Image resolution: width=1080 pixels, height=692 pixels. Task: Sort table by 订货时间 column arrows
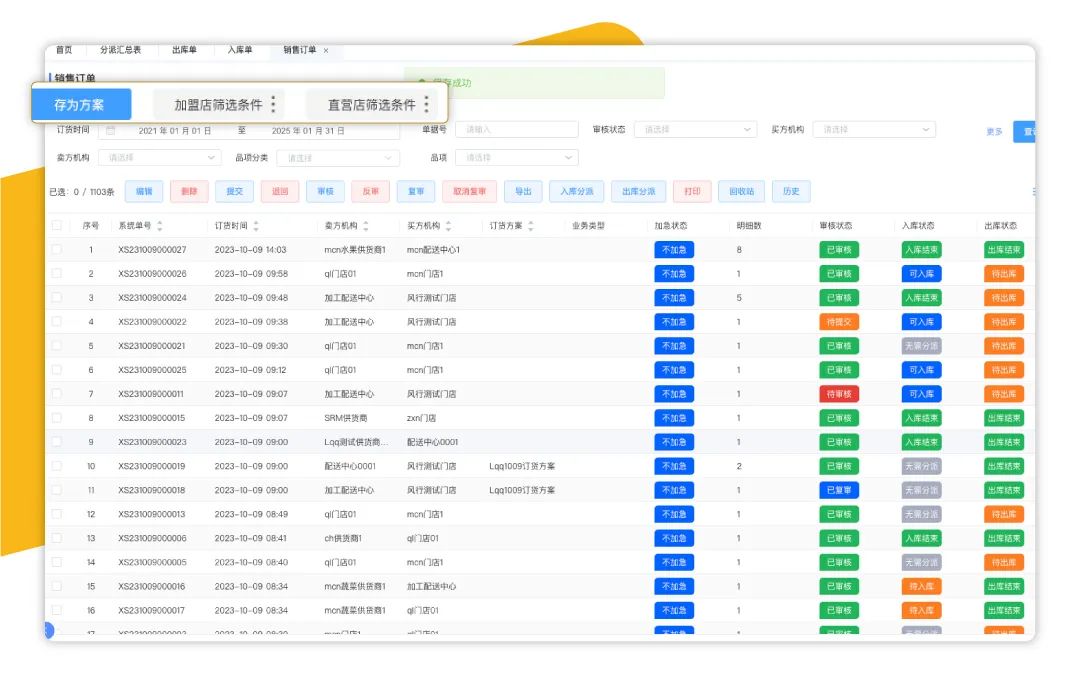(256, 226)
